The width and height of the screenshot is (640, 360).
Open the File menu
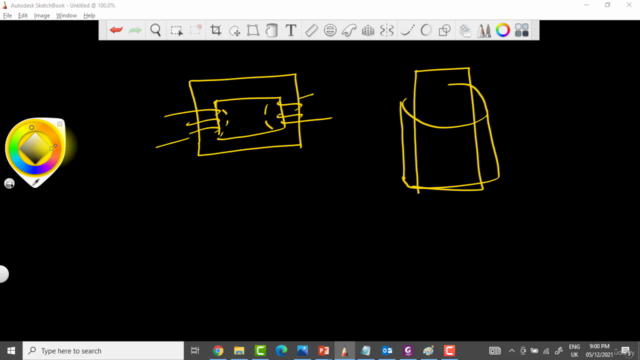[x=7, y=16]
